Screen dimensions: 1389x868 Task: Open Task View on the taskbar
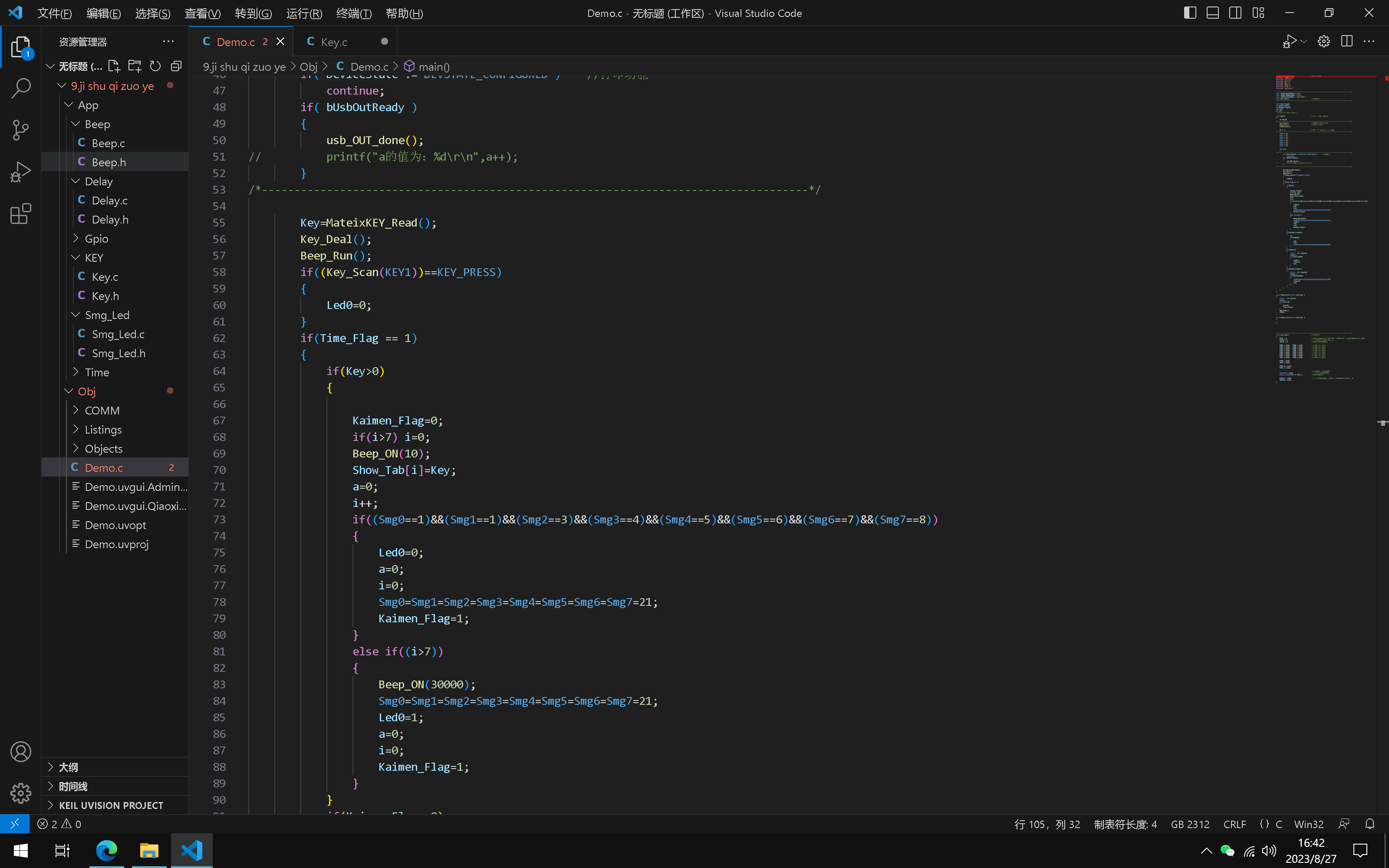point(62,850)
